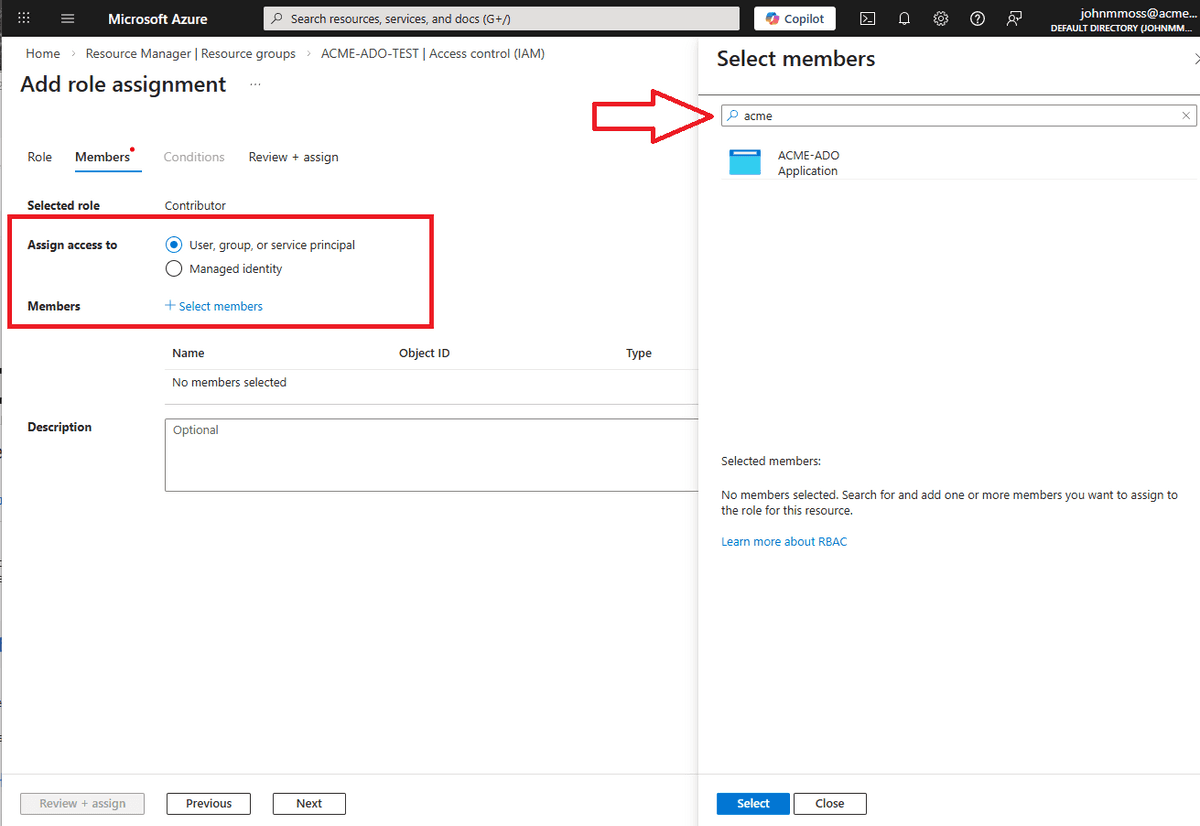
Task: Open the Copilot assistant
Action: pos(794,18)
